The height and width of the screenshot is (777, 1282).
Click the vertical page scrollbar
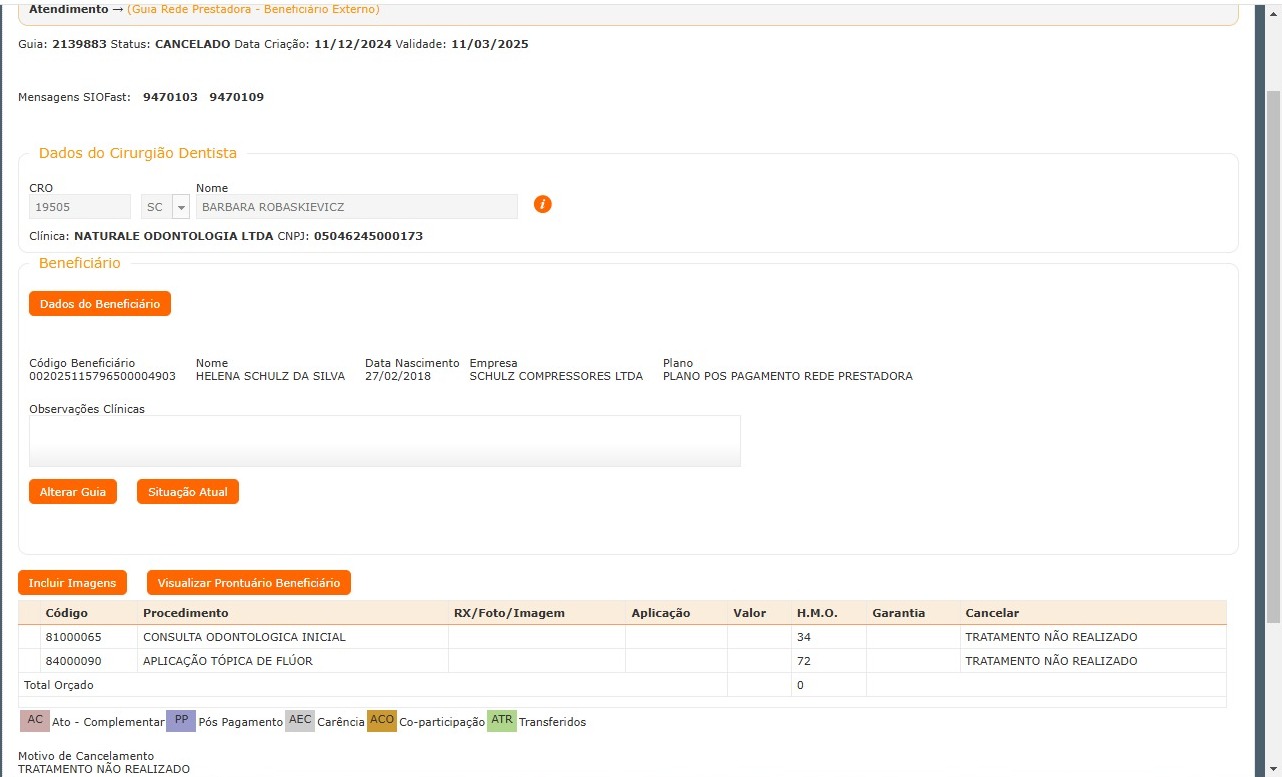(x=1273, y=350)
